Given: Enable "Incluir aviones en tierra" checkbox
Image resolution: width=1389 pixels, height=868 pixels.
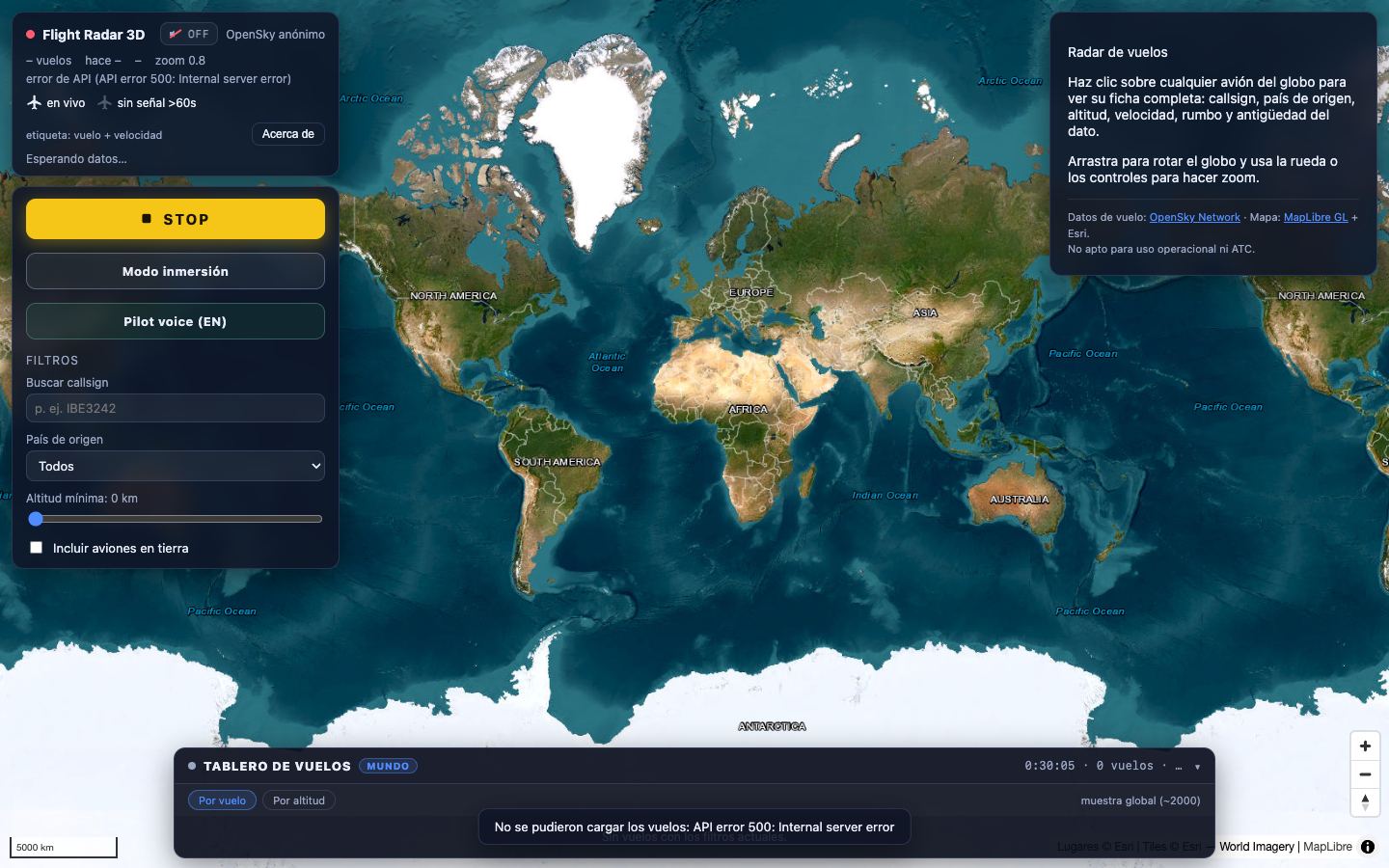Looking at the screenshot, I should coord(36,548).
